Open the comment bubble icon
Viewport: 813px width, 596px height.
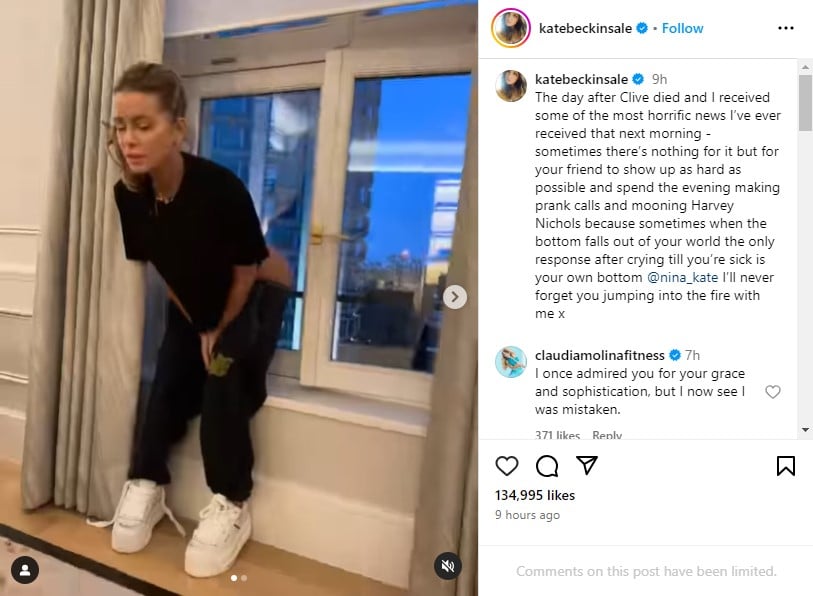tap(546, 466)
